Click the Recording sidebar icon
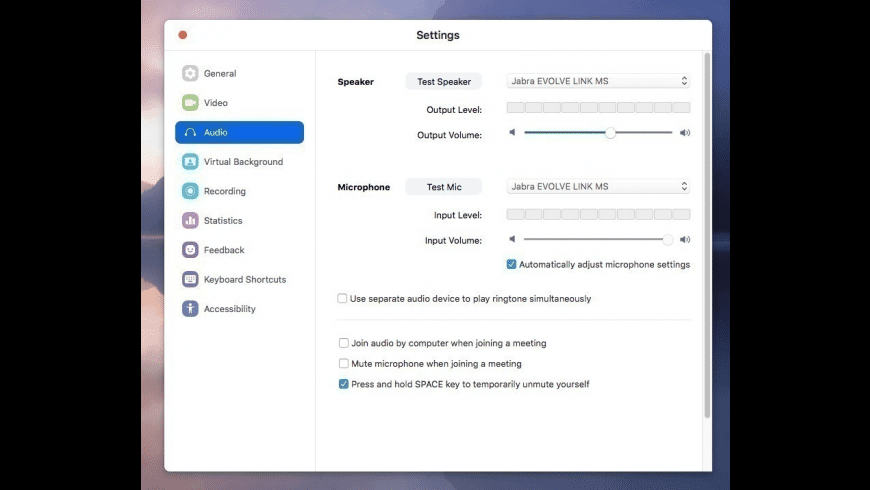 click(190, 191)
